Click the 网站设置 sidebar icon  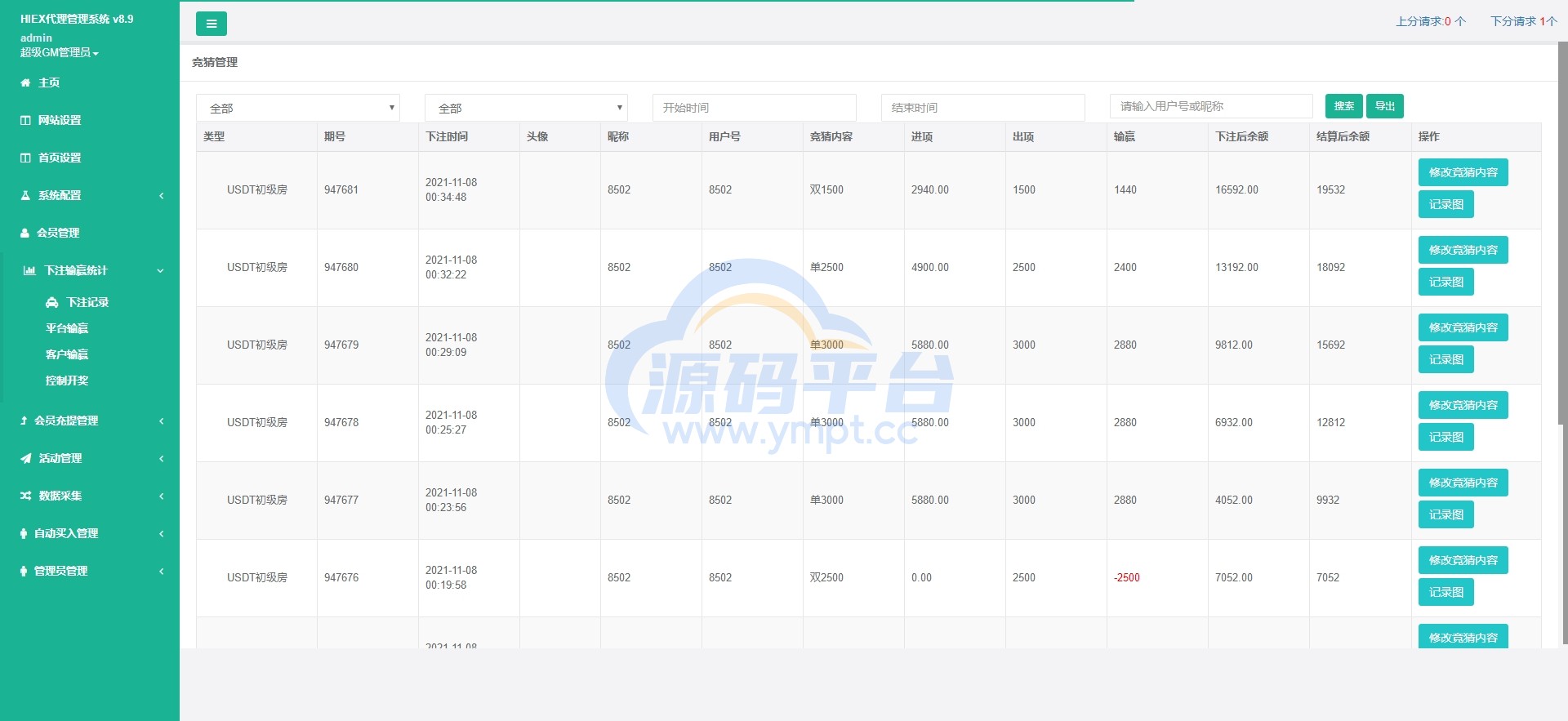(25, 120)
